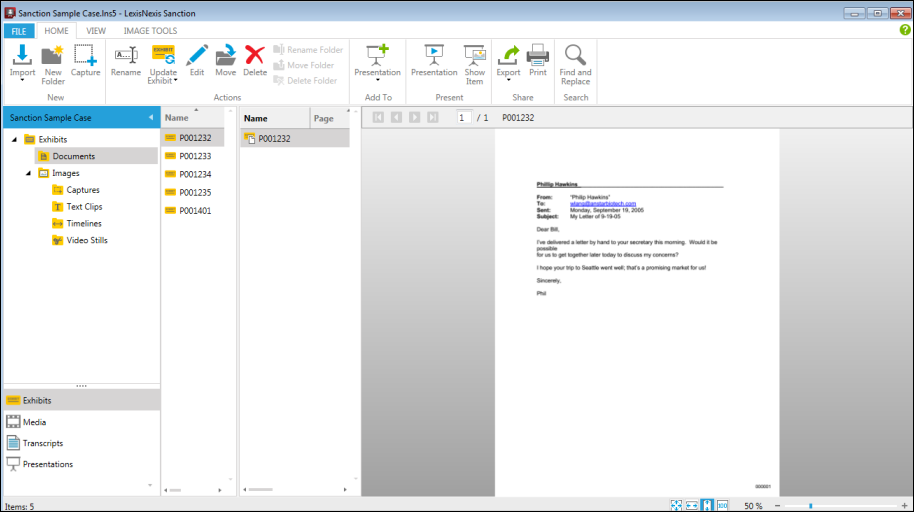Click zoom in plus button
914x512 pixels.
[904, 506]
